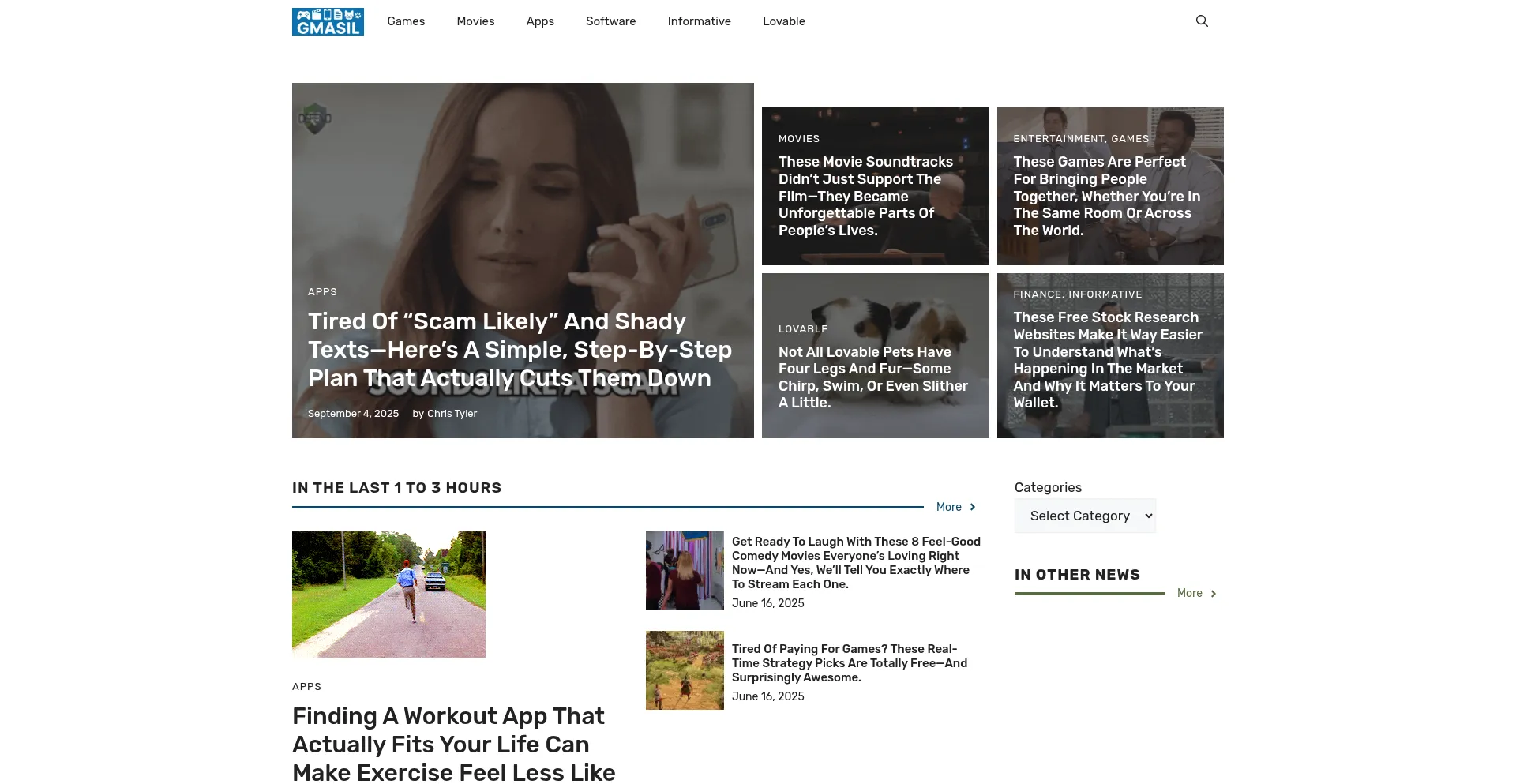
Task: Click the GMASIL site logo
Action: point(328,21)
